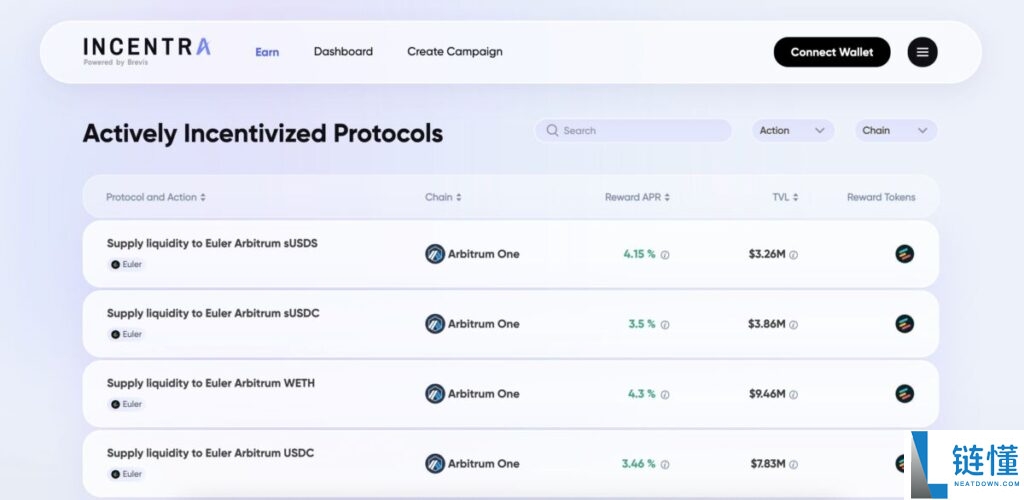Click info icon beside $7.83M TVL

tap(793, 465)
